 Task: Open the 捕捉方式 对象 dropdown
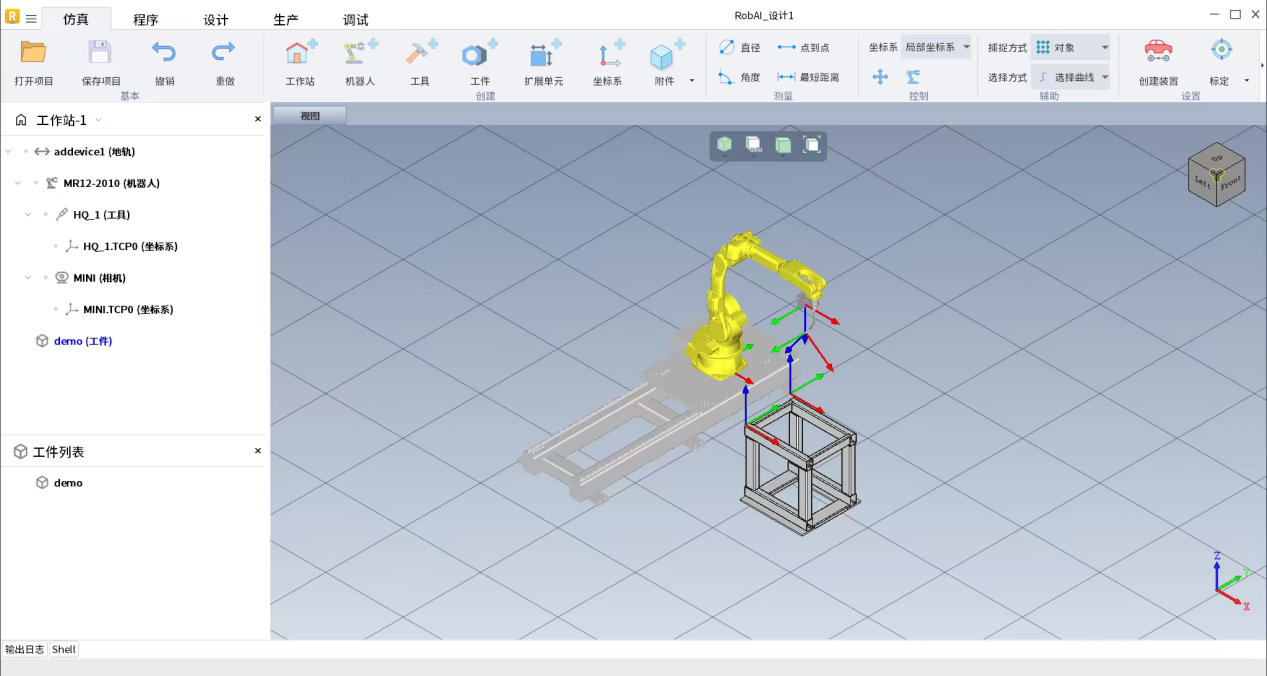(x=1071, y=47)
